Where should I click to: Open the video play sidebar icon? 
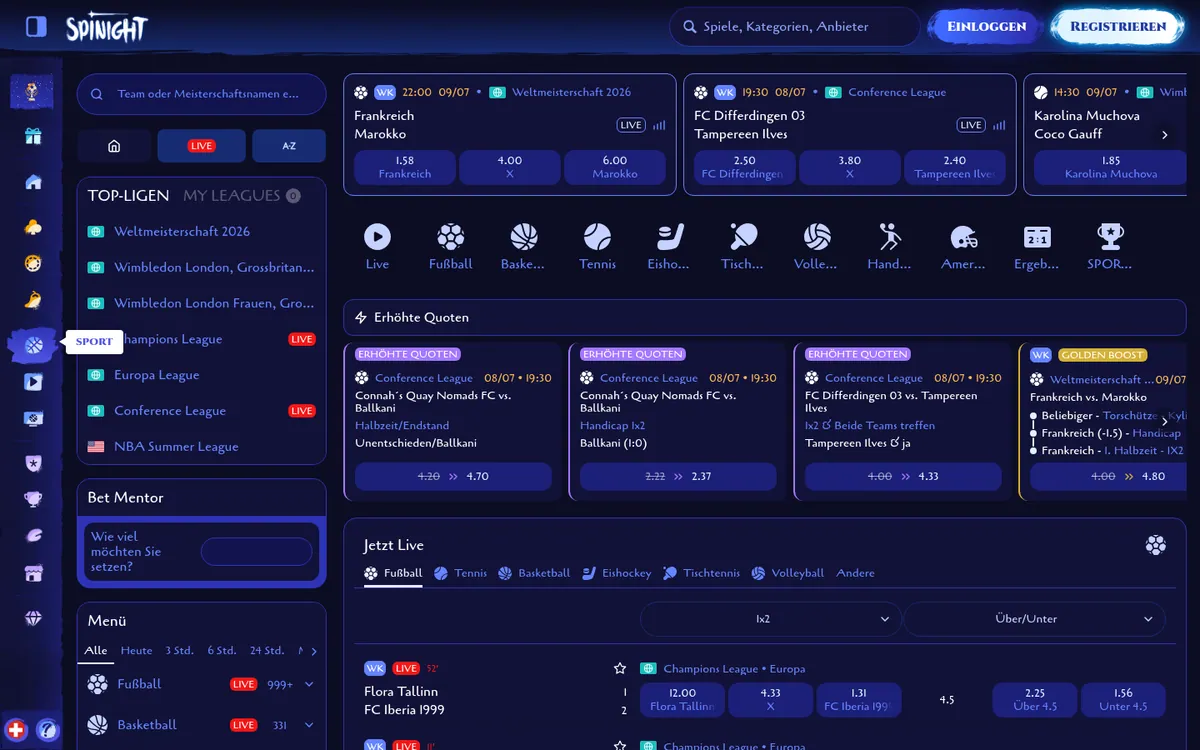point(33,382)
